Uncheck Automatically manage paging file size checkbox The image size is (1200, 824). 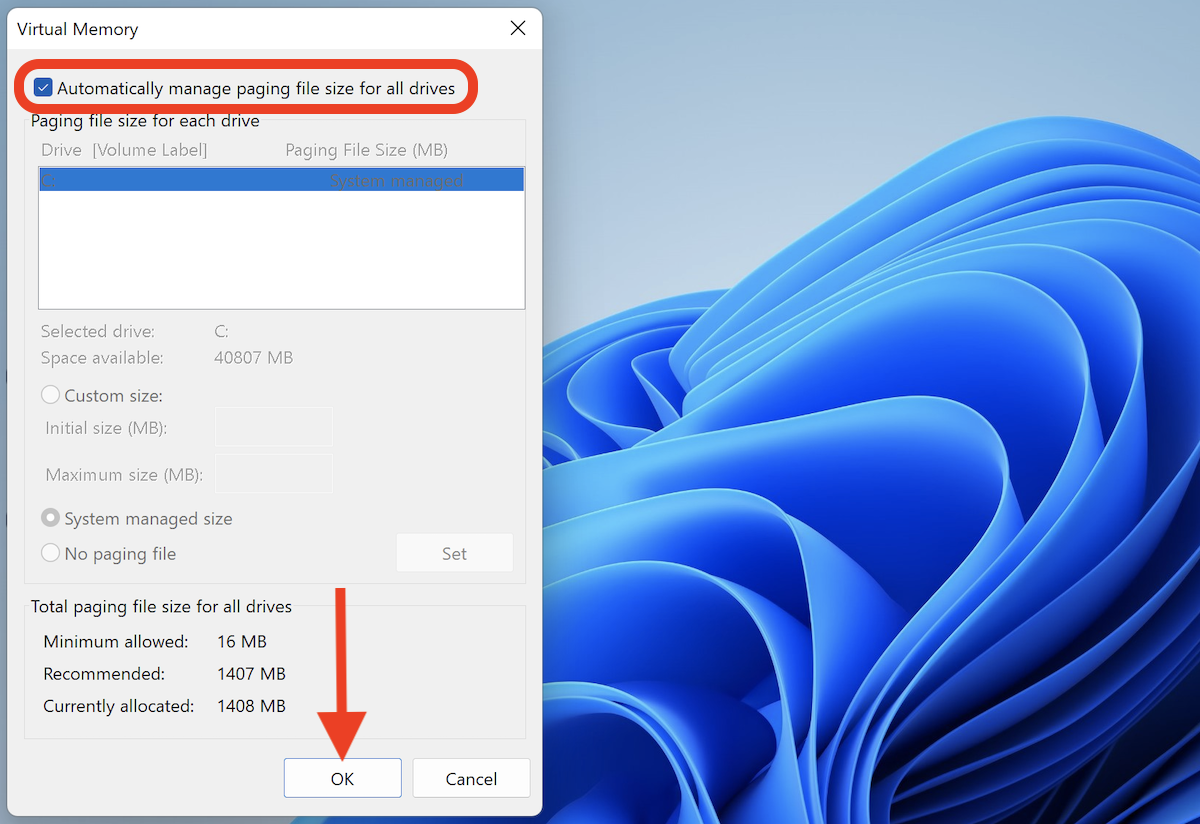pyautogui.click(x=43, y=88)
